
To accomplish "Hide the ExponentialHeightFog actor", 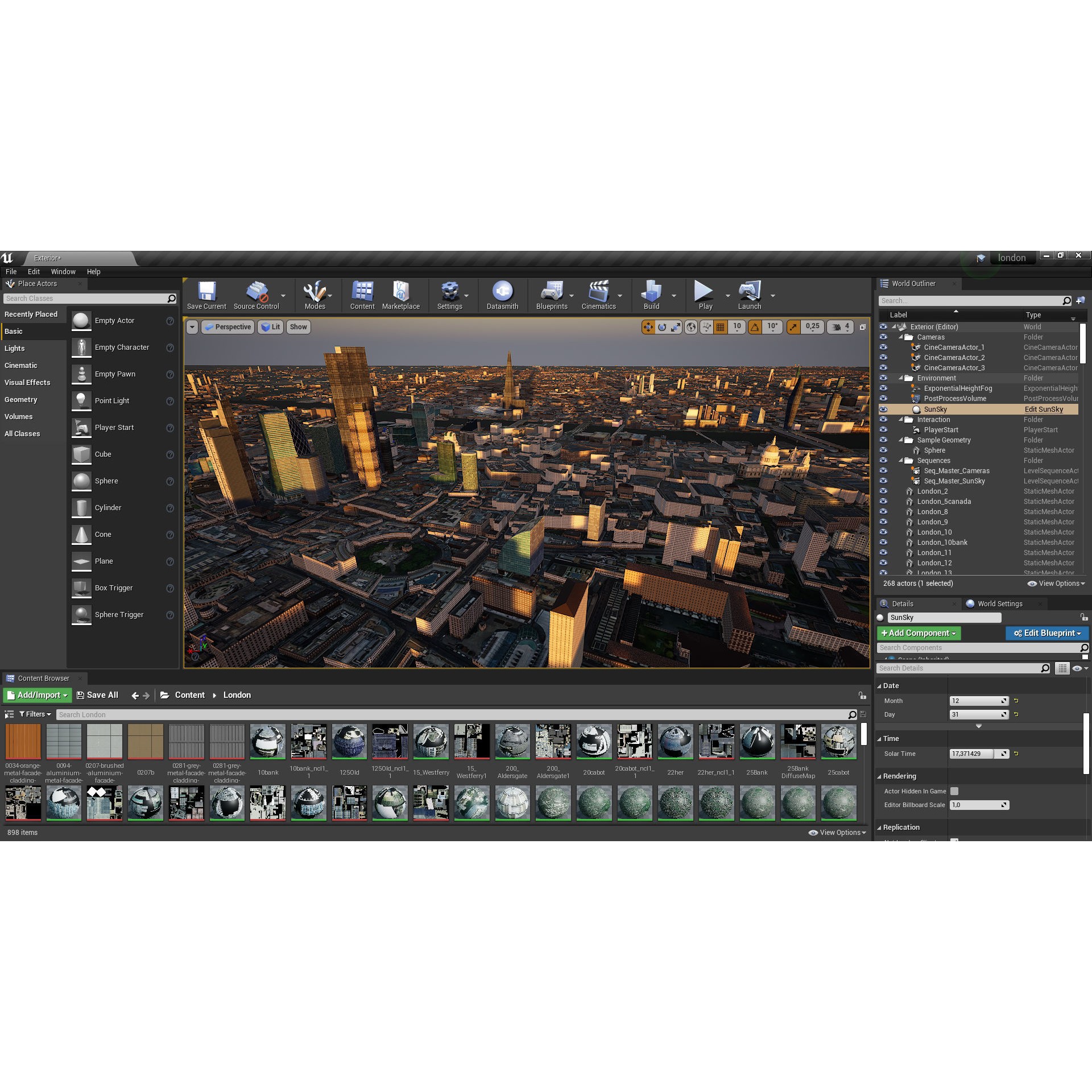I will [x=883, y=388].
